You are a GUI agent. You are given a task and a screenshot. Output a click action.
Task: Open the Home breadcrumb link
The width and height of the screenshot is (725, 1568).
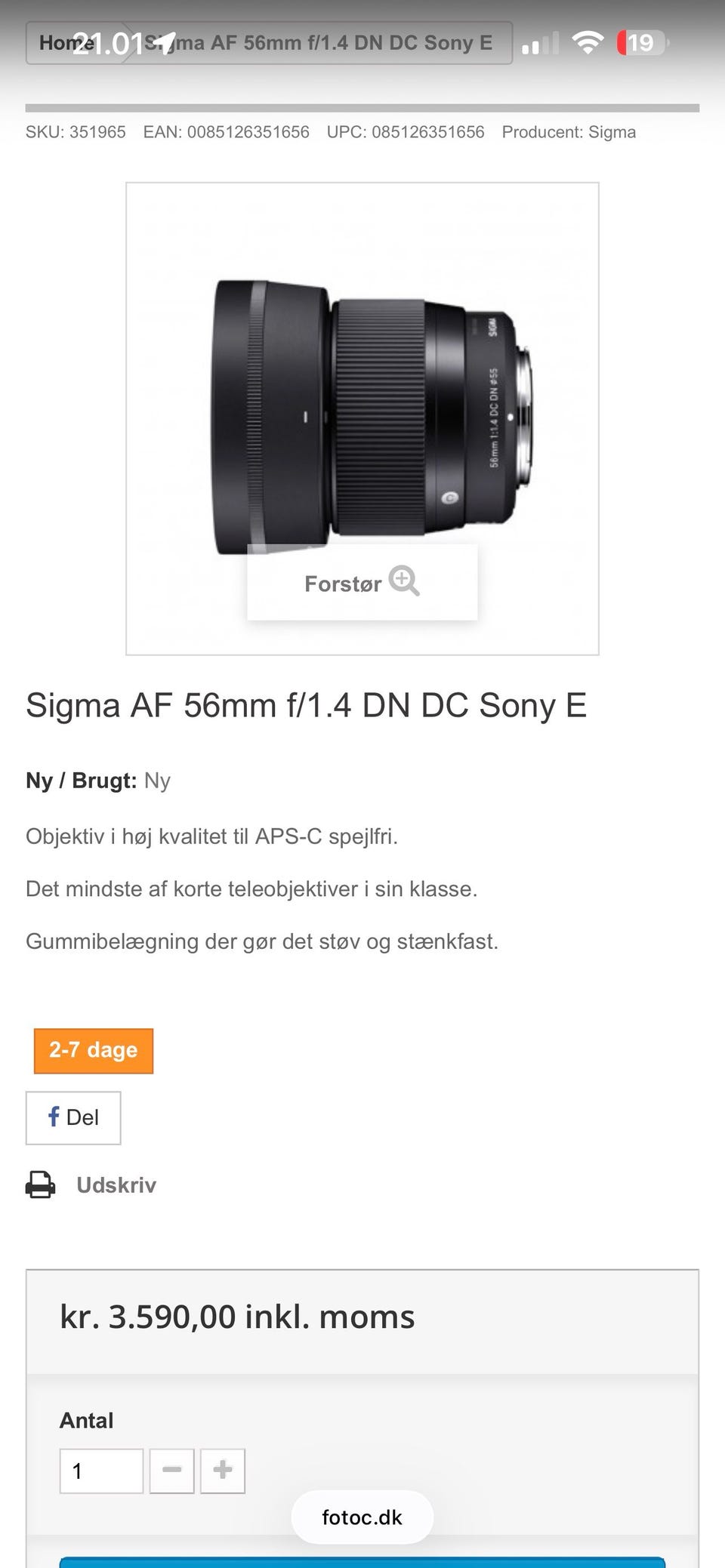pos(63,43)
